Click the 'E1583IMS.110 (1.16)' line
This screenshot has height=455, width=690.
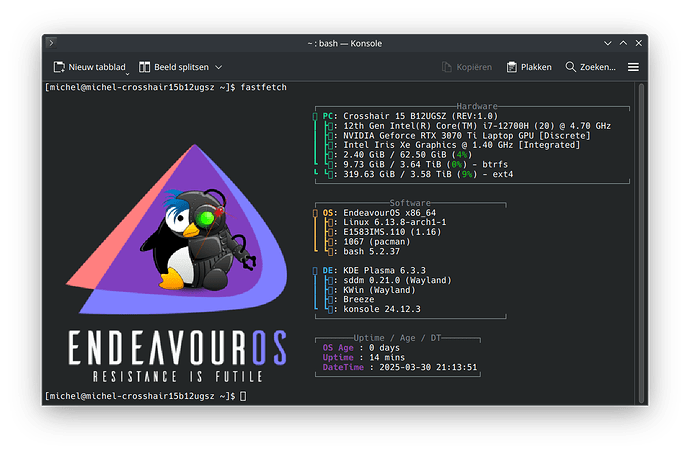click(x=392, y=232)
